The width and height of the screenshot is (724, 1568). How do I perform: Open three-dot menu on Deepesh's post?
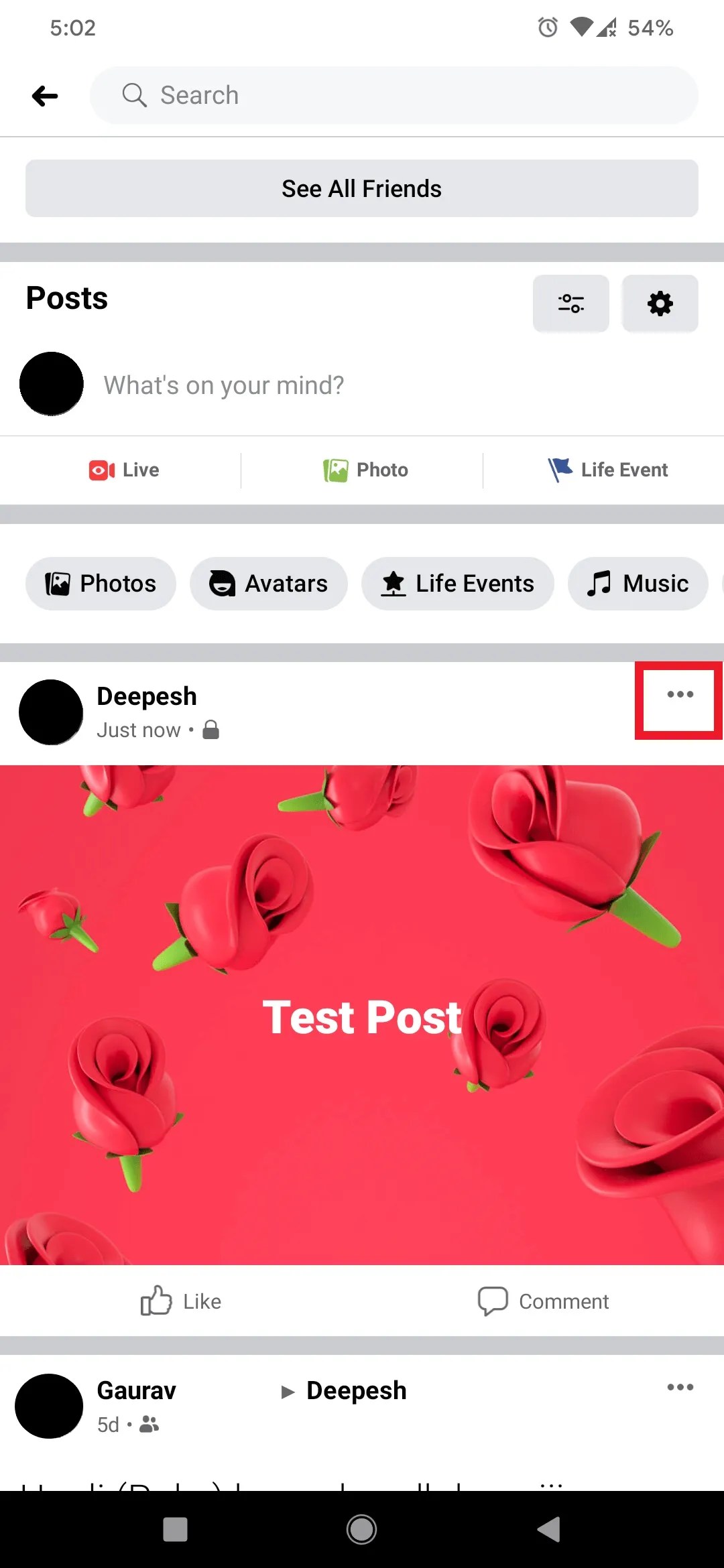click(x=680, y=694)
